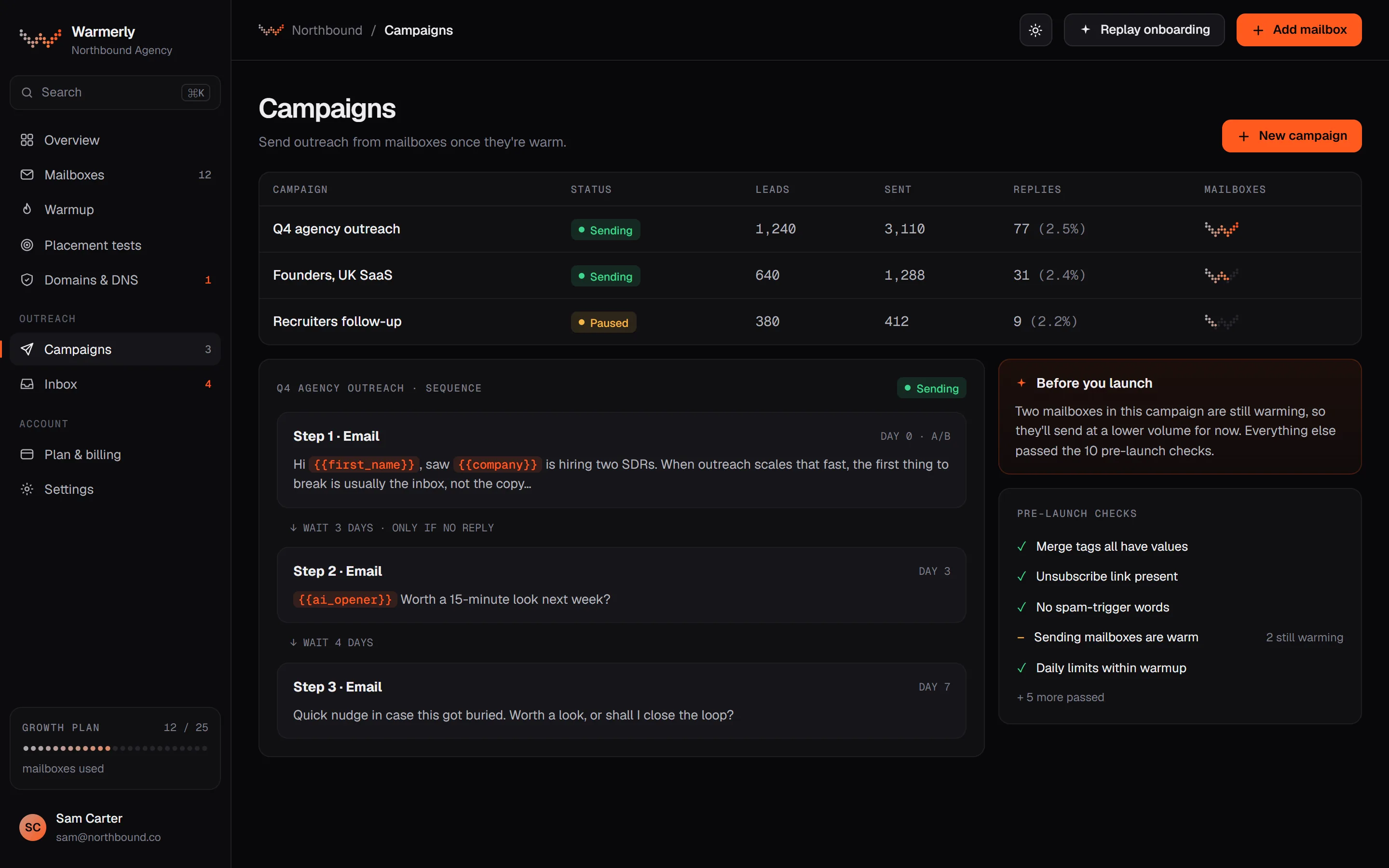Click the 2 still warming note
Image resolution: width=1389 pixels, height=868 pixels.
1305,637
